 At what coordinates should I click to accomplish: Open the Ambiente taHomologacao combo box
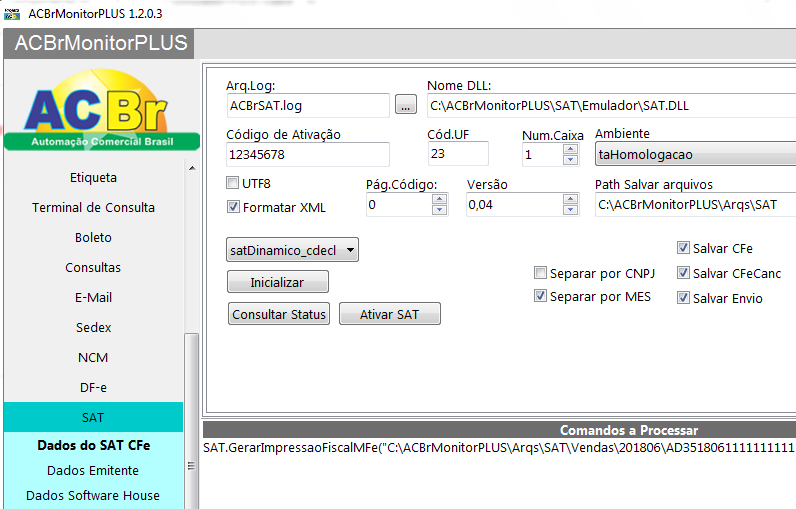pos(695,154)
